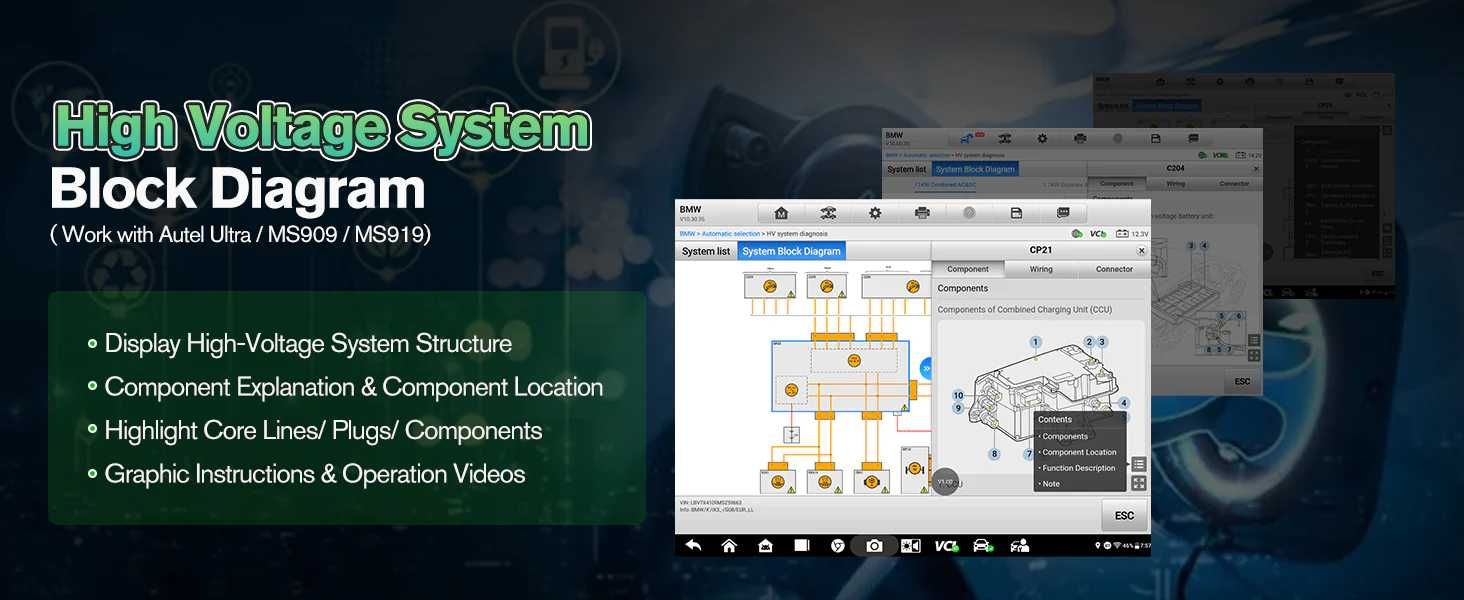
Task: Select the System Block Diagram tab
Action: point(791,251)
